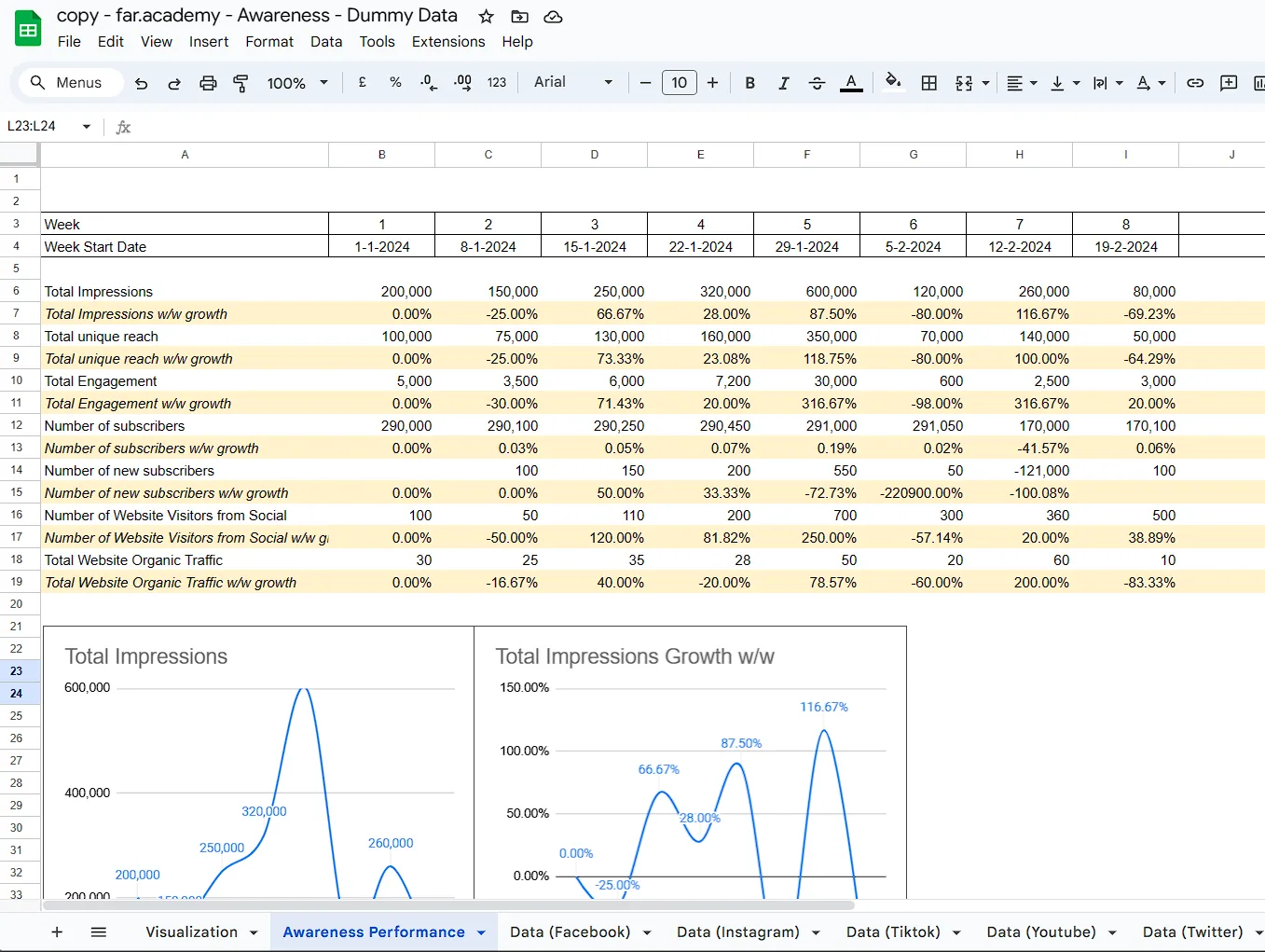This screenshot has height=952, width=1265.
Task: Redo the last action
Action: point(174,83)
